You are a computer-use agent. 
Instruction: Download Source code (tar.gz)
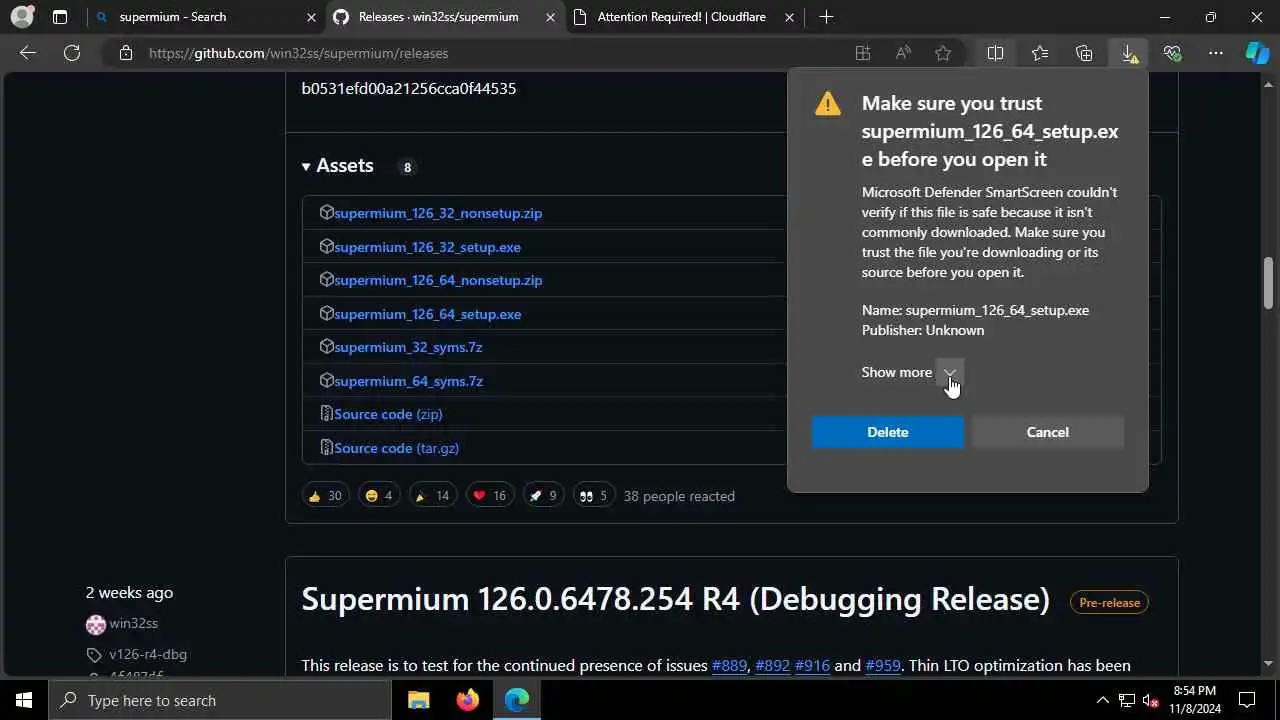[396, 448]
